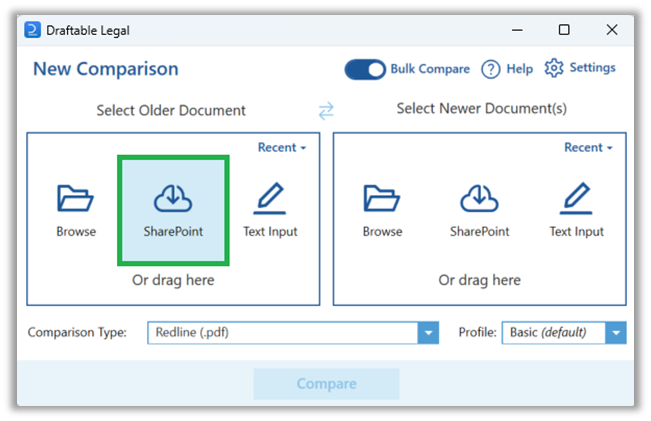Click the Comparison Type: label
This screenshot has height=421, width=651.
click(x=77, y=332)
